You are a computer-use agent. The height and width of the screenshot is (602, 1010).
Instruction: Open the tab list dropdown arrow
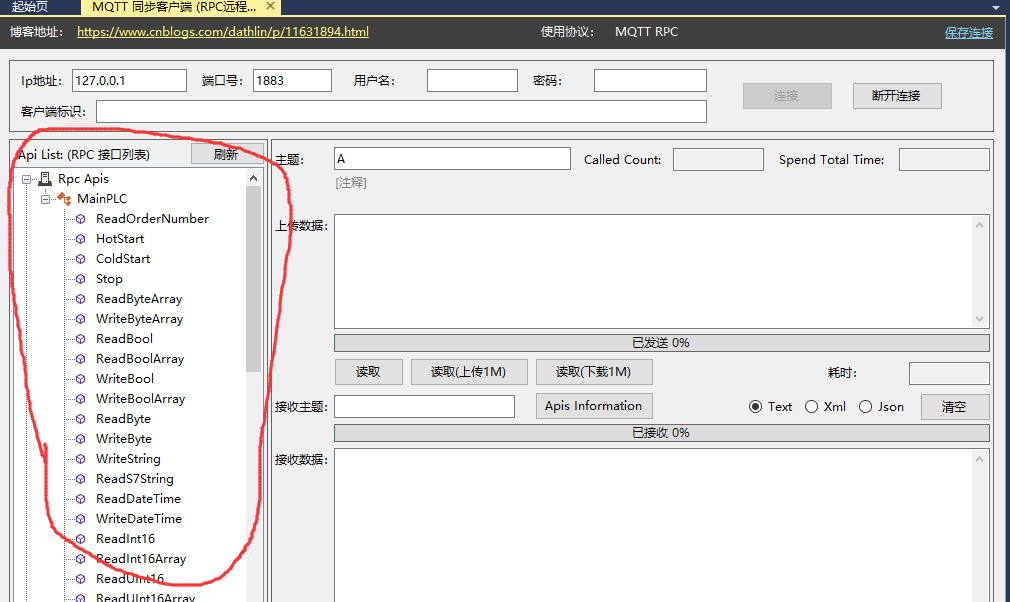(995, 8)
